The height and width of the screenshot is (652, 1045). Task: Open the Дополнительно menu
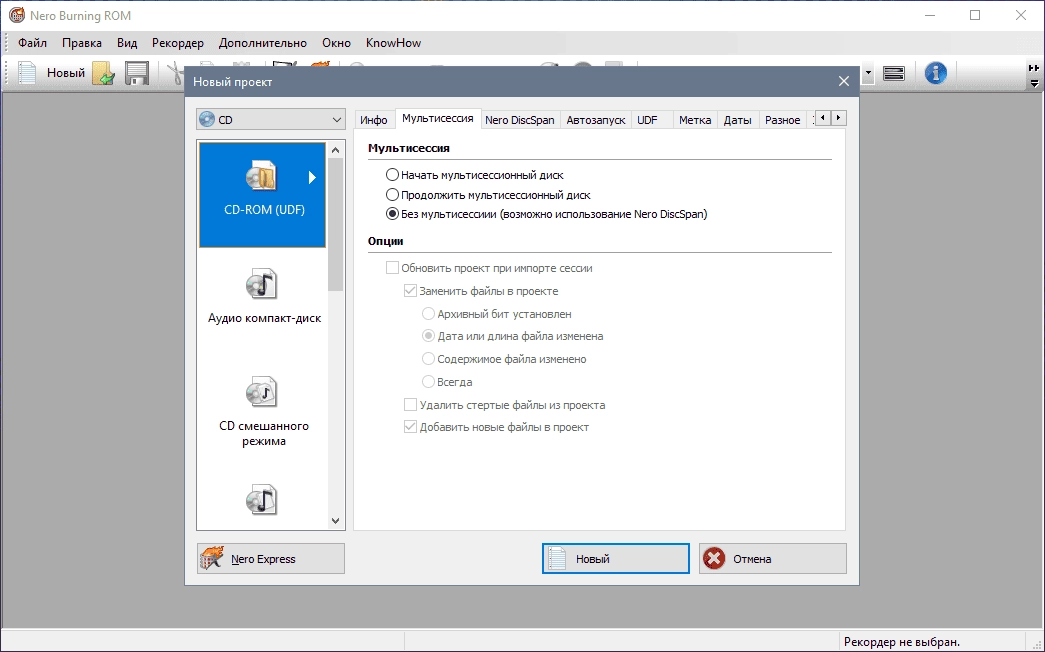[263, 43]
